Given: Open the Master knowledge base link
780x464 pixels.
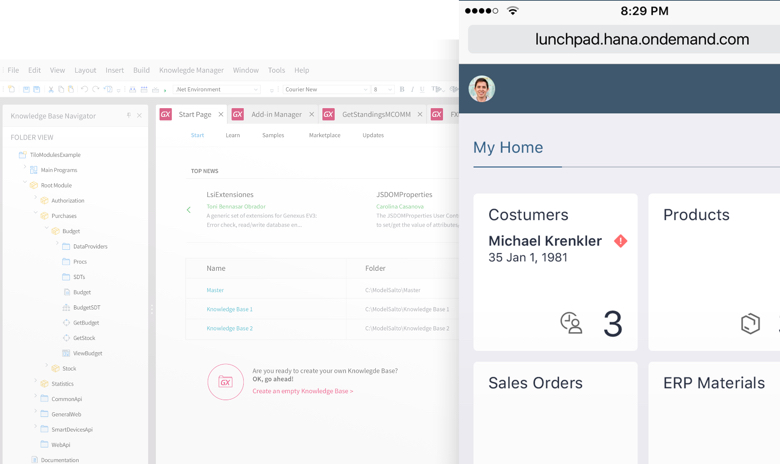Looking at the screenshot, I should (x=215, y=290).
